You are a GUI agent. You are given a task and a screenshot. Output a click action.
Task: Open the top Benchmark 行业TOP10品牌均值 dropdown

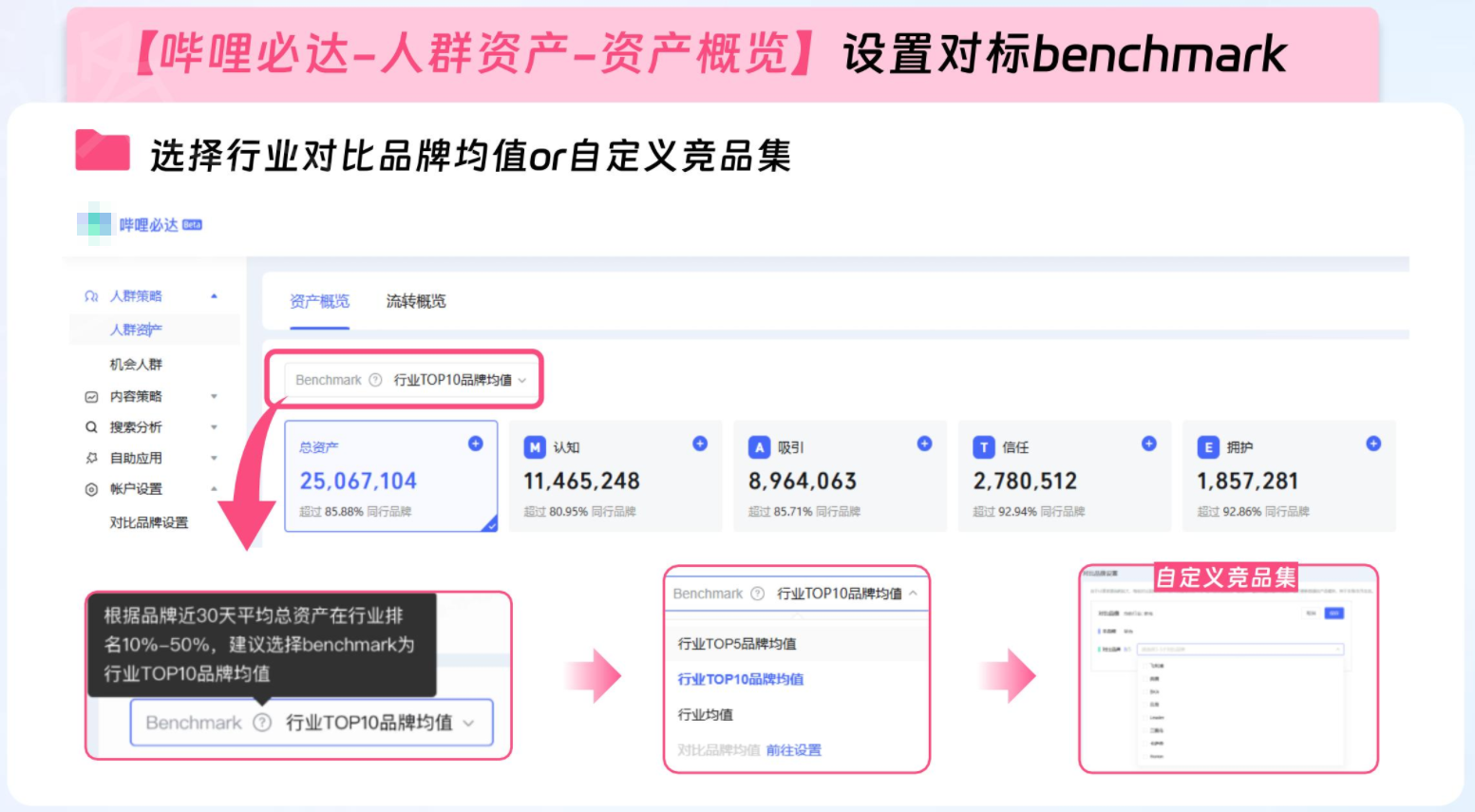[x=410, y=380]
